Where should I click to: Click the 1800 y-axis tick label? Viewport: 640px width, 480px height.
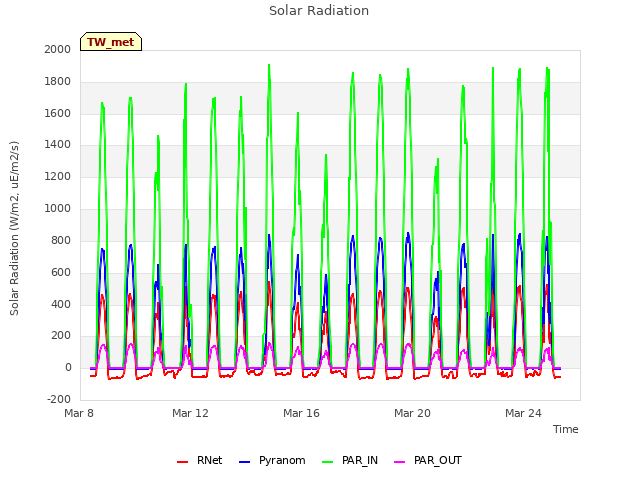pyautogui.click(x=58, y=82)
